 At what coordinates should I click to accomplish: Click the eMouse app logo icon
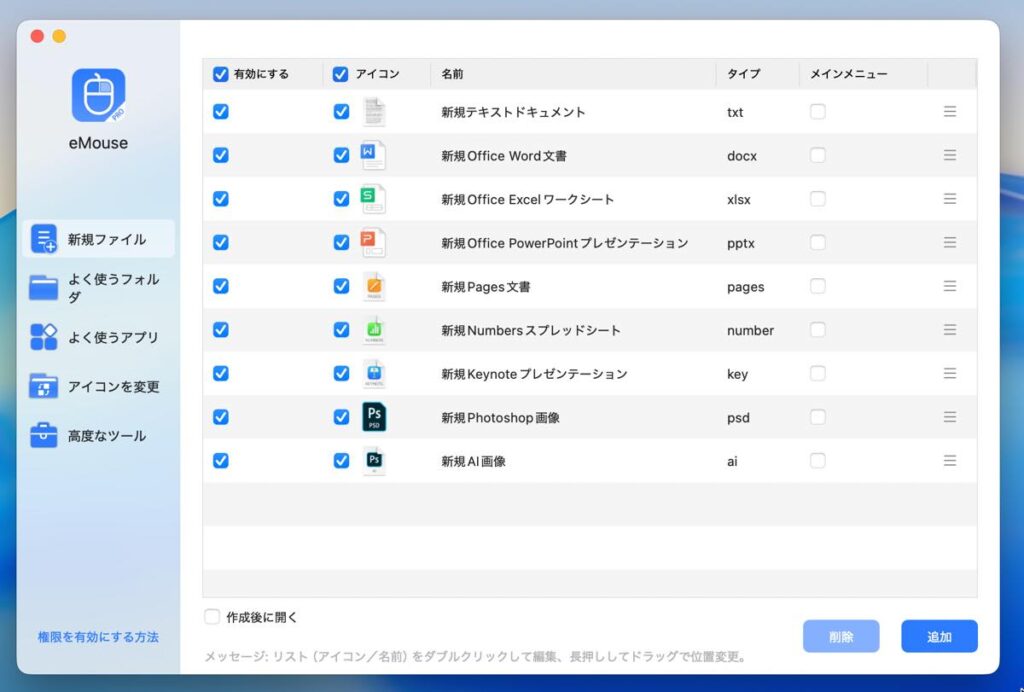click(x=98, y=95)
